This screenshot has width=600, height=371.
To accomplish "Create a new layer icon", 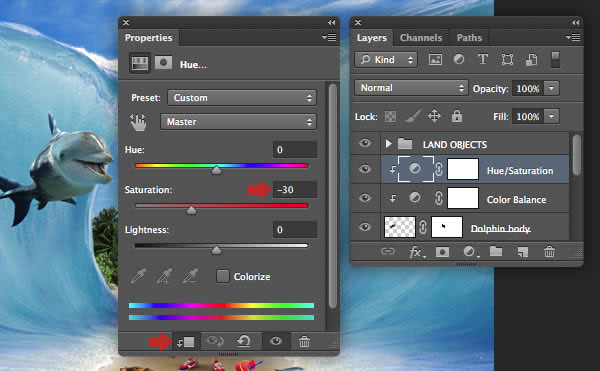I will point(523,252).
